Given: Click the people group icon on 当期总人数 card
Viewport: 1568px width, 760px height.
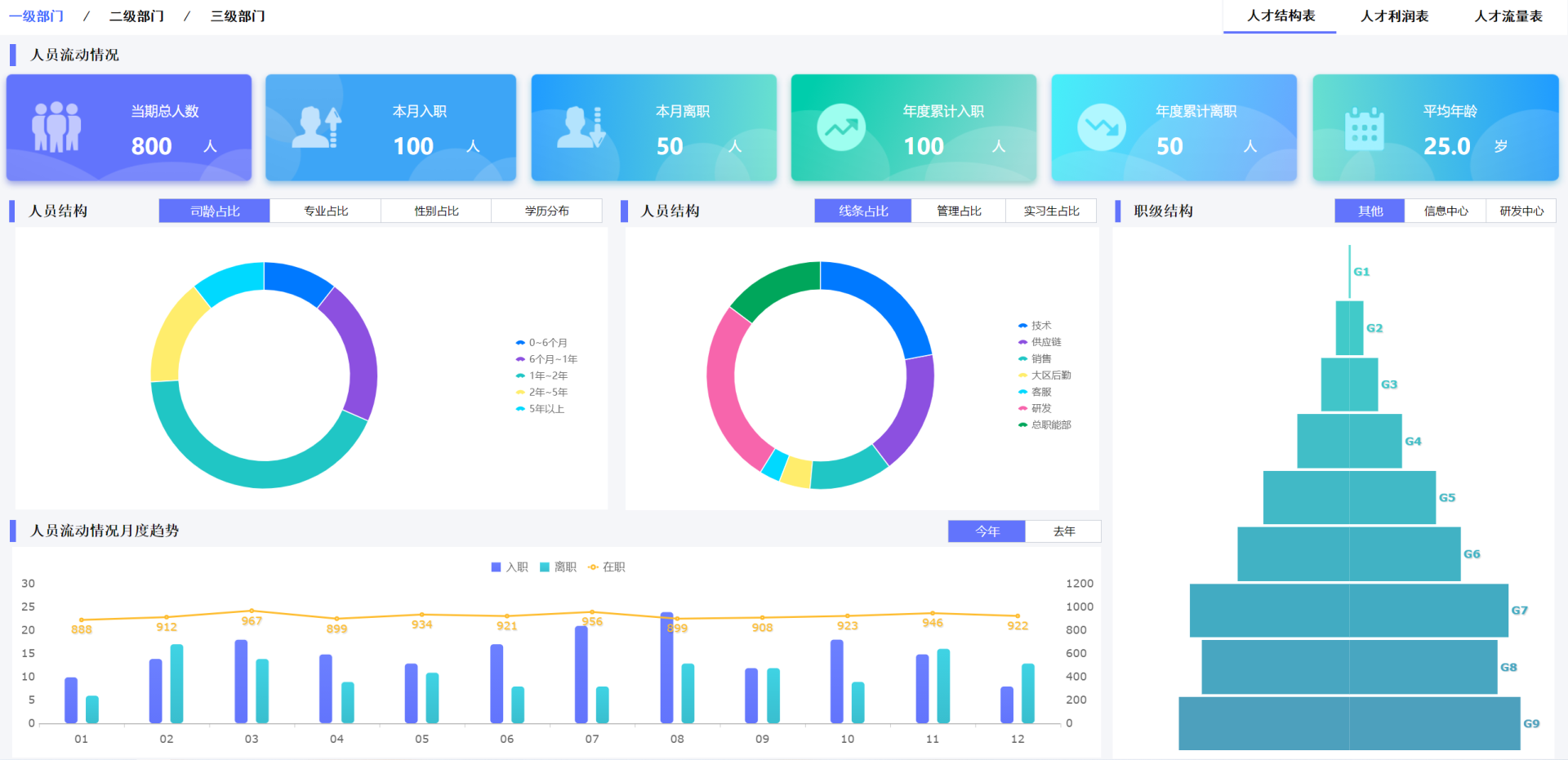Looking at the screenshot, I should point(56,127).
